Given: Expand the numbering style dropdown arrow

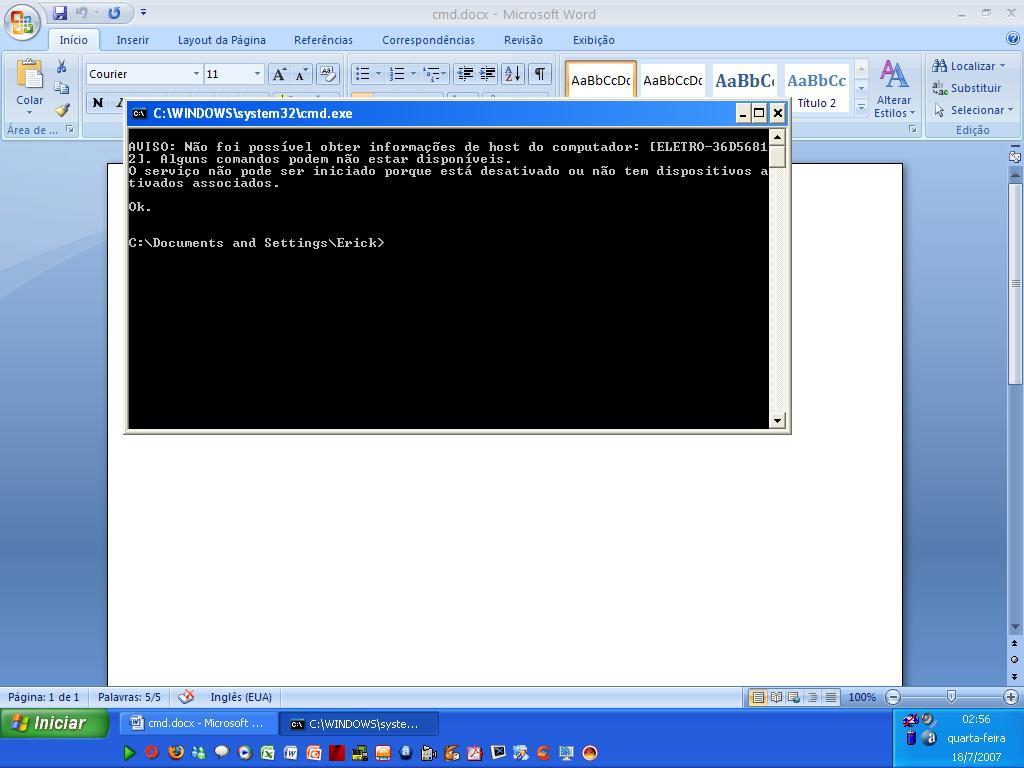Looking at the screenshot, I should click(x=413, y=74).
